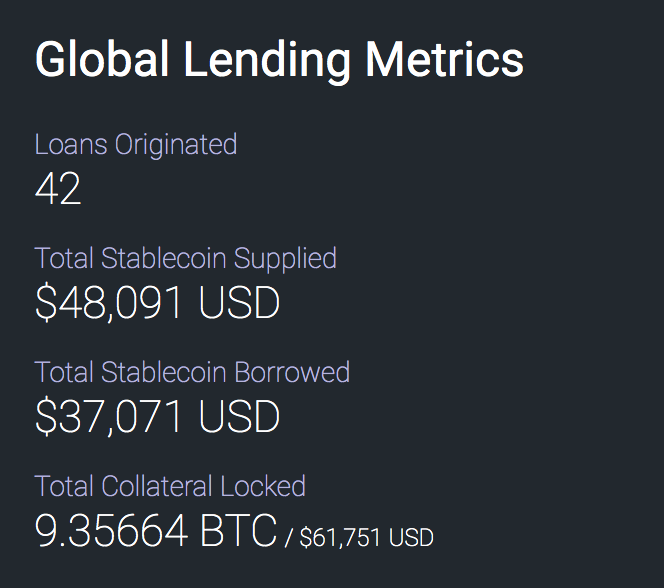Click the word "Collateral" in the label
Viewport: 664px width, 588px height.
pos(159,486)
